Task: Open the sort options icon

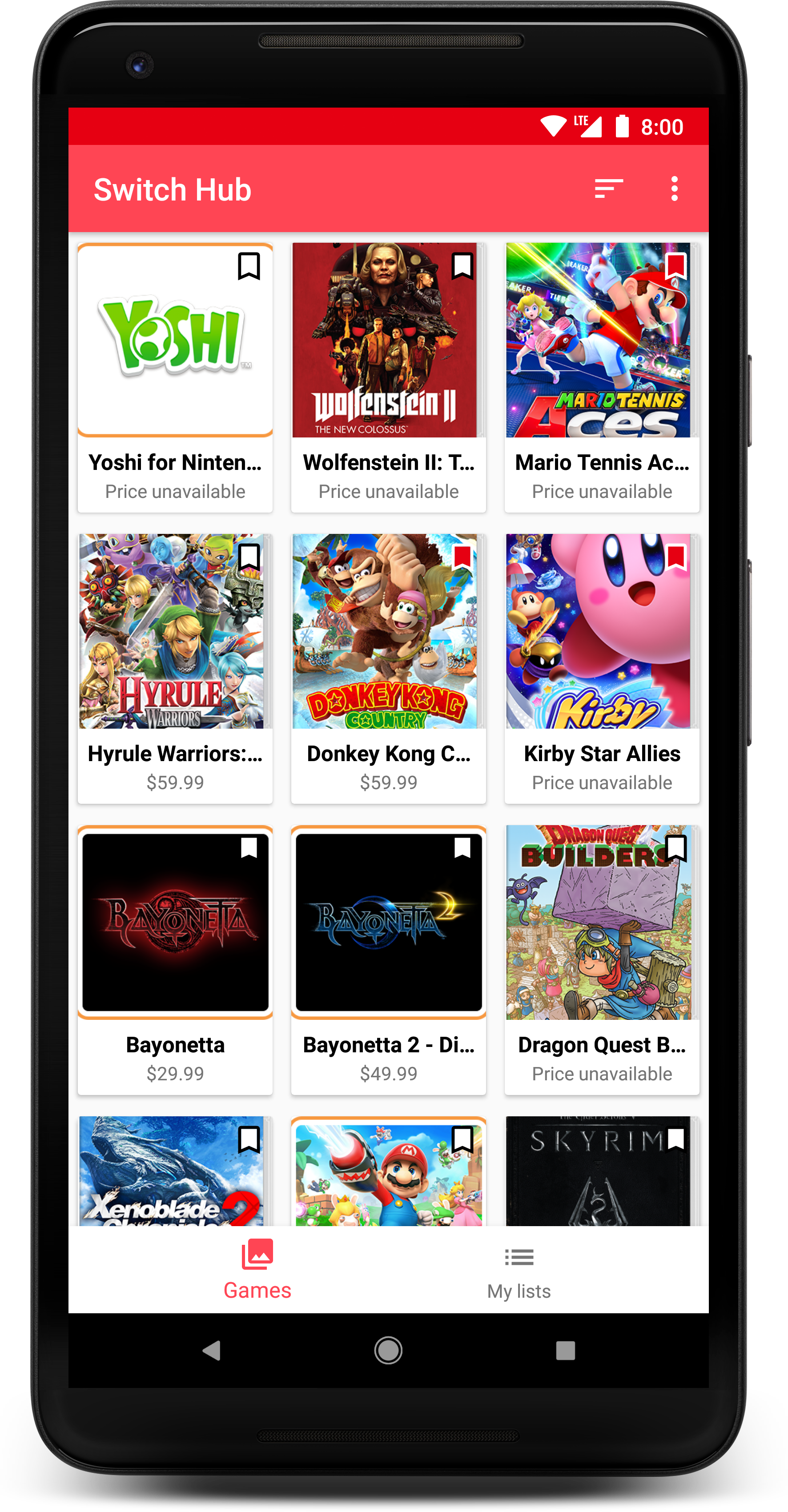Action: tap(608, 189)
